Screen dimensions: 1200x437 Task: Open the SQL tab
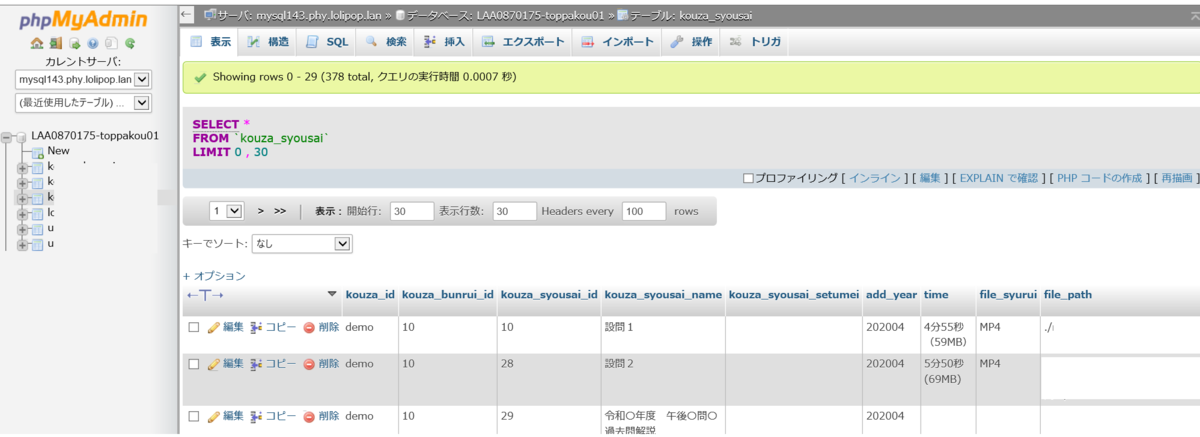pyautogui.click(x=327, y=42)
